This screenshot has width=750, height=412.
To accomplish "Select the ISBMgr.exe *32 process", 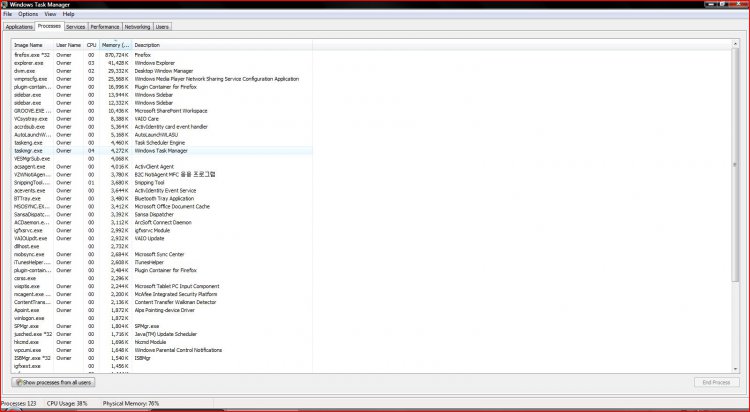I will [x=162, y=358].
